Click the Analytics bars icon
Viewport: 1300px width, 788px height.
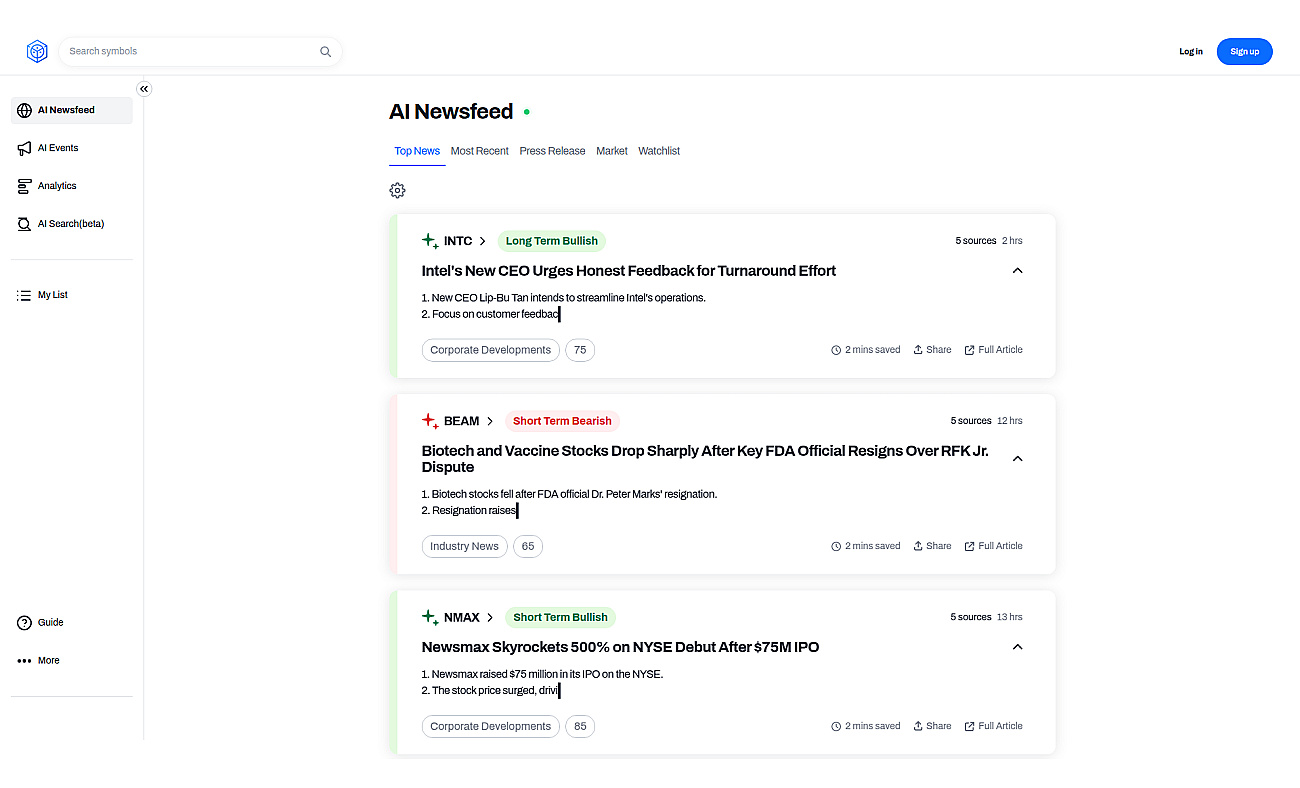[25, 186]
